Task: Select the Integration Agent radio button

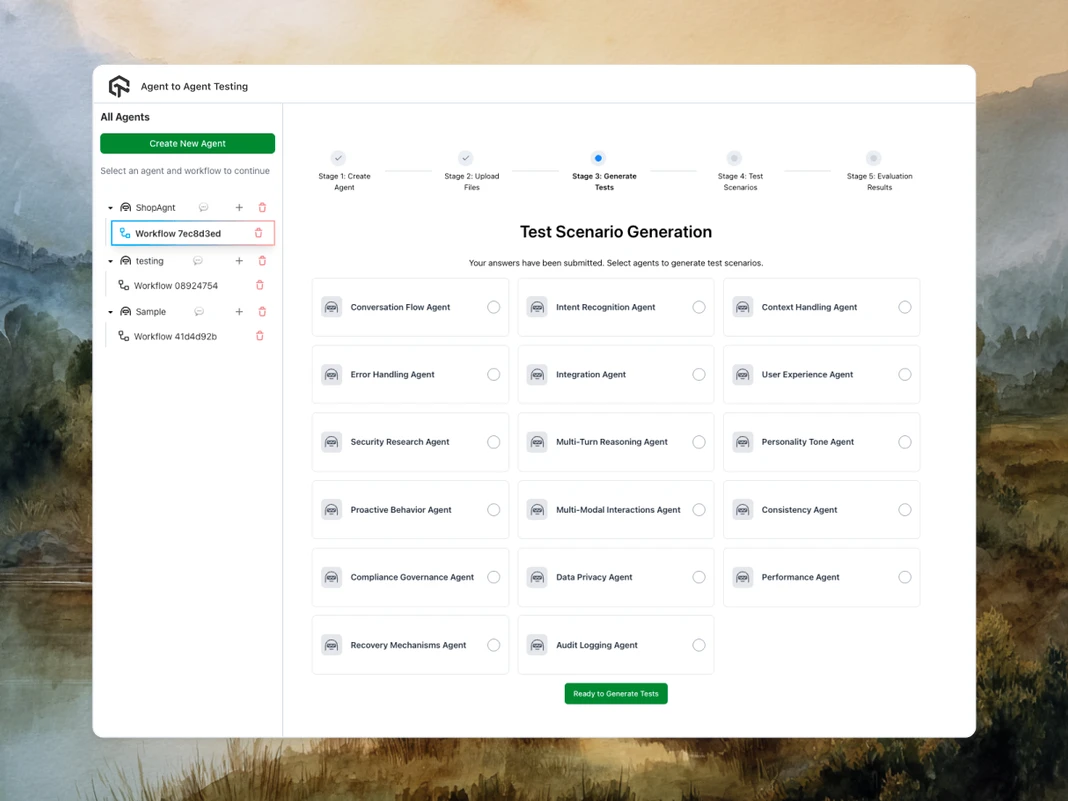Action: click(x=699, y=375)
